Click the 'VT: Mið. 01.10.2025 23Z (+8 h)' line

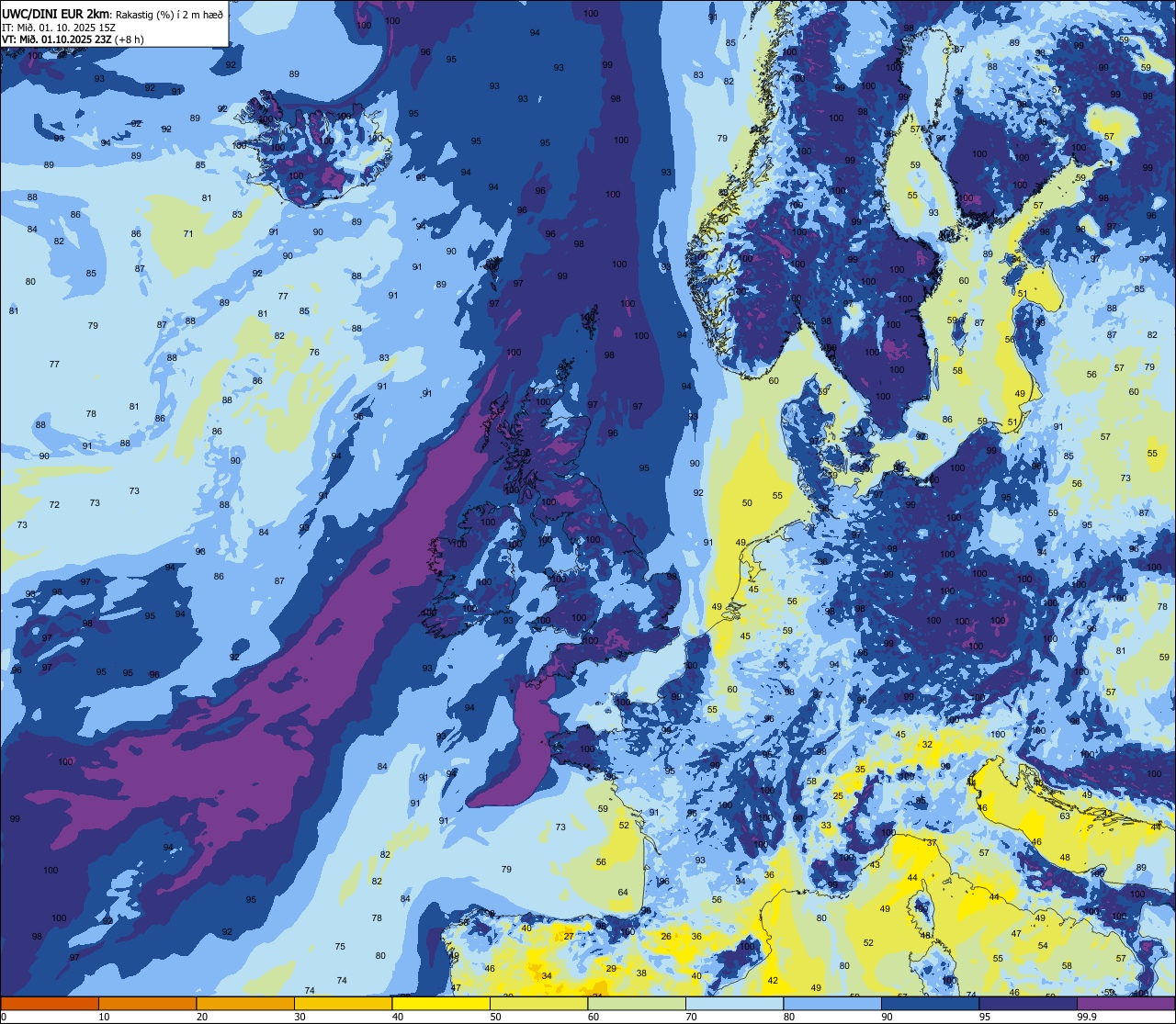(73, 39)
